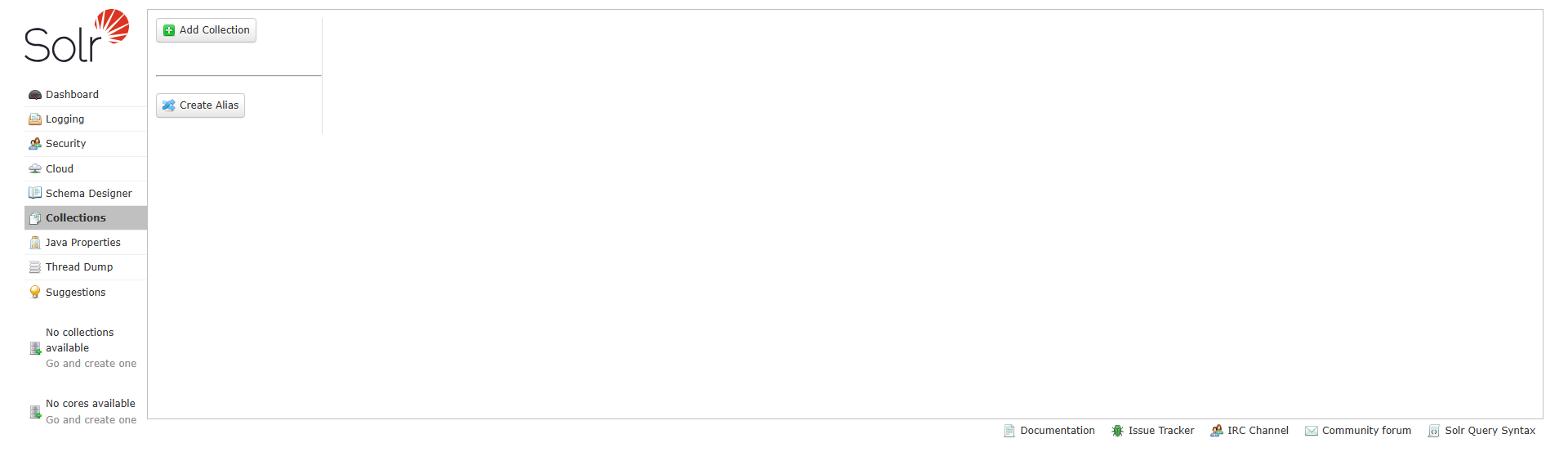The width and height of the screenshot is (1568, 452).
Task: Click the green plus Add Collection icon
Action: tap(169, 30)
